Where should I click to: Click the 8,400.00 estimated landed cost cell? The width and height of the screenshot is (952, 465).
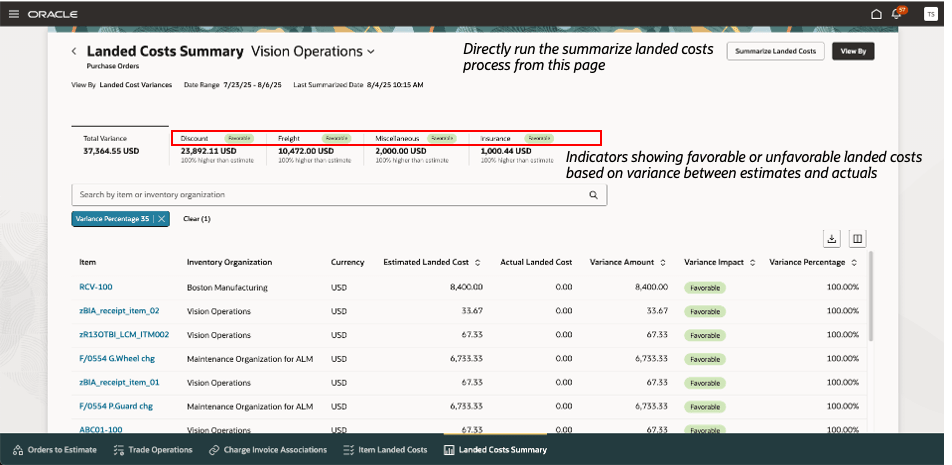coord(466,287)
